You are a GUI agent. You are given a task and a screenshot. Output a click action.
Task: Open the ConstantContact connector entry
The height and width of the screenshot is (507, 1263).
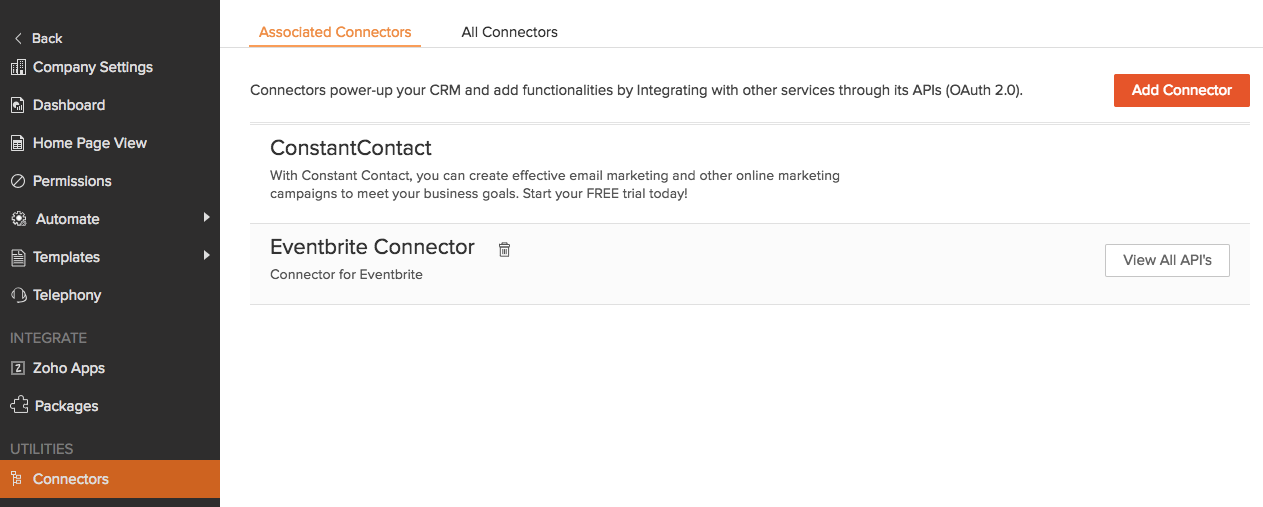pos(351,148)
